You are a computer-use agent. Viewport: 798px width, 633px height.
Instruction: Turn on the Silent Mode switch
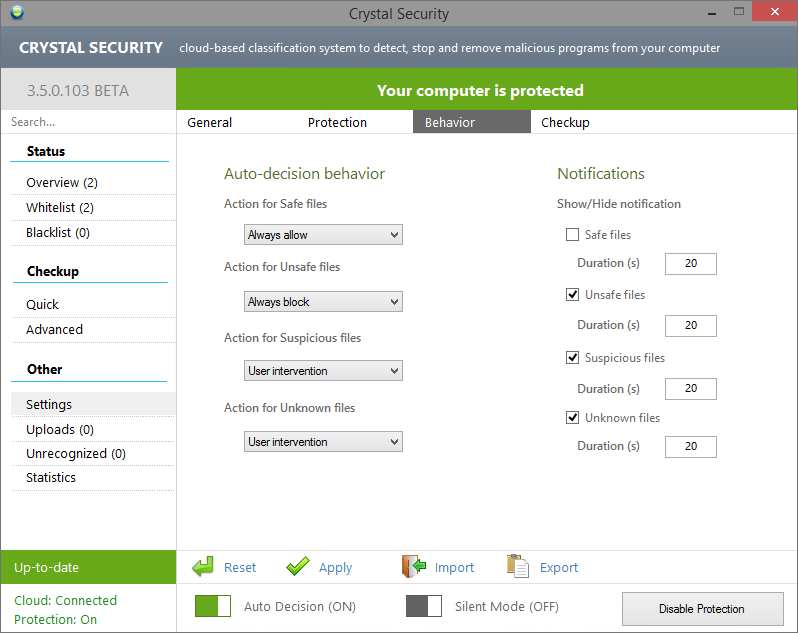click(x=423, y=606)
